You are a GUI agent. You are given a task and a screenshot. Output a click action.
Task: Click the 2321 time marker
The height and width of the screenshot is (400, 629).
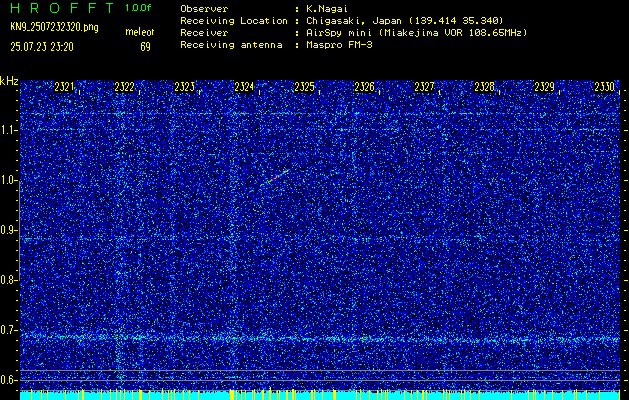(64, 87)
